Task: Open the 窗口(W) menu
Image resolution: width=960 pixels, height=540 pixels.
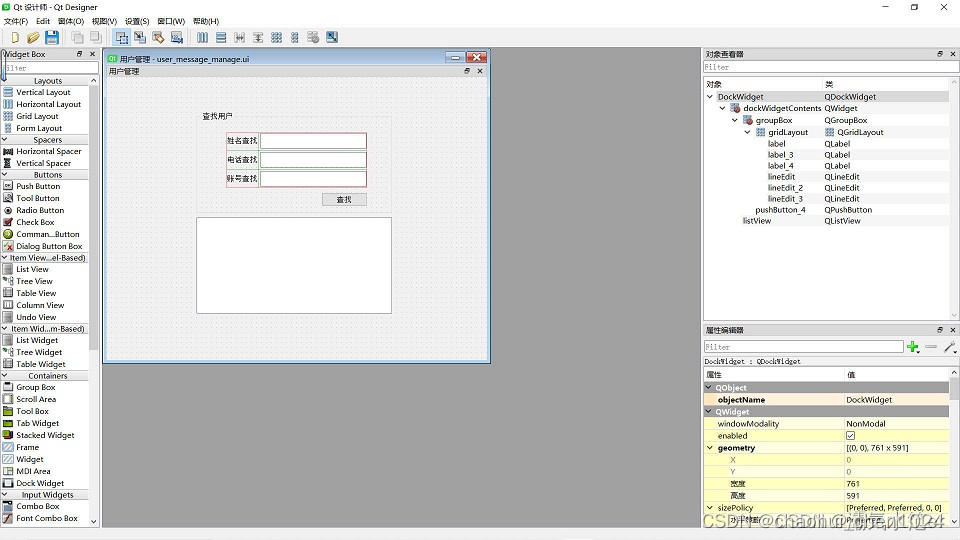Action: click(171, 21)
